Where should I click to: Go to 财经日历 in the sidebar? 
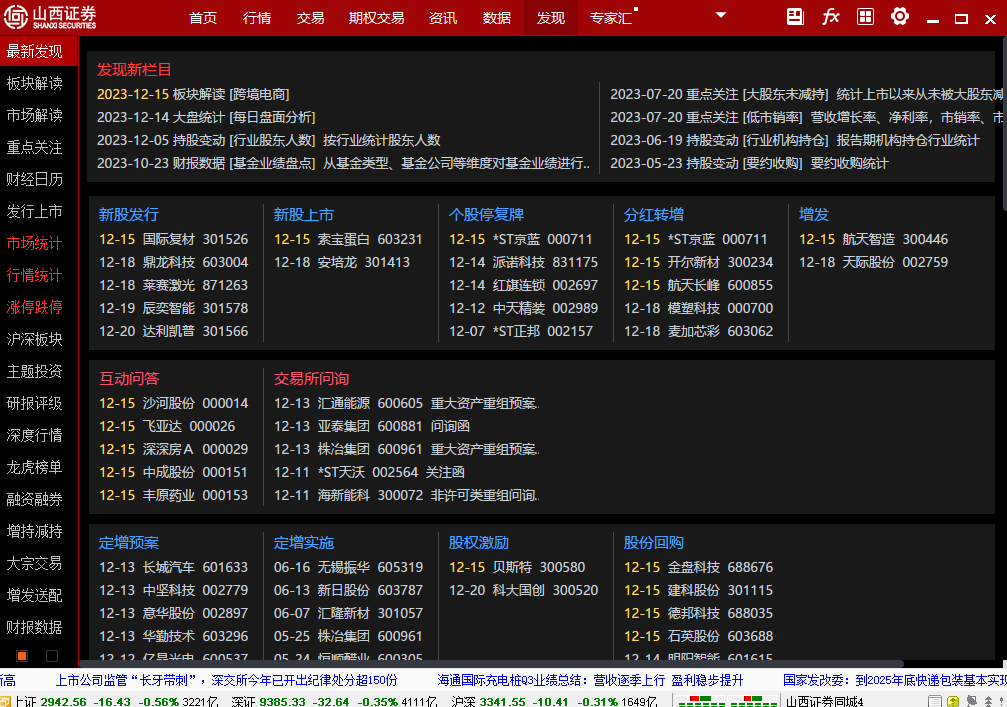point(35,179)
